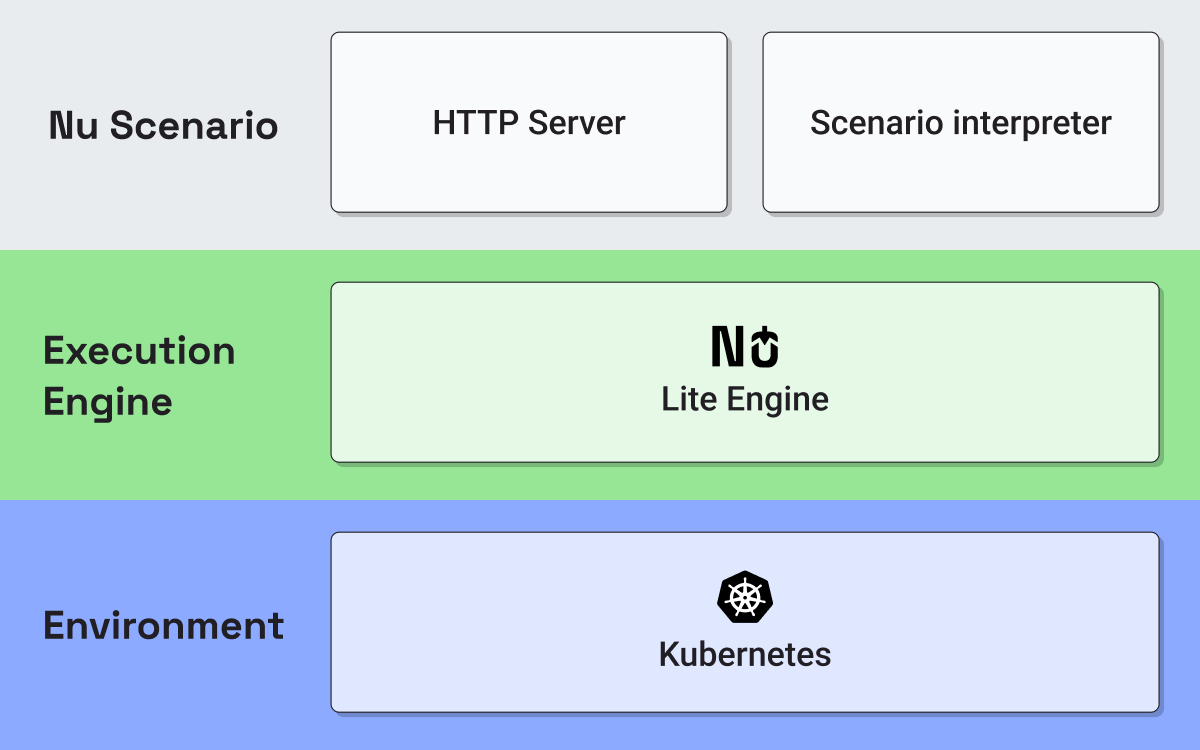
Task: Click the Nu Scenario layer heading
Action: 164,125
